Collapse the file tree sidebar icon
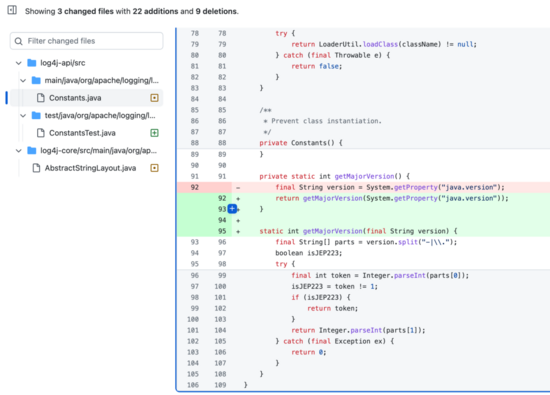The image size is (550, 395). click(x=12, y=10)
